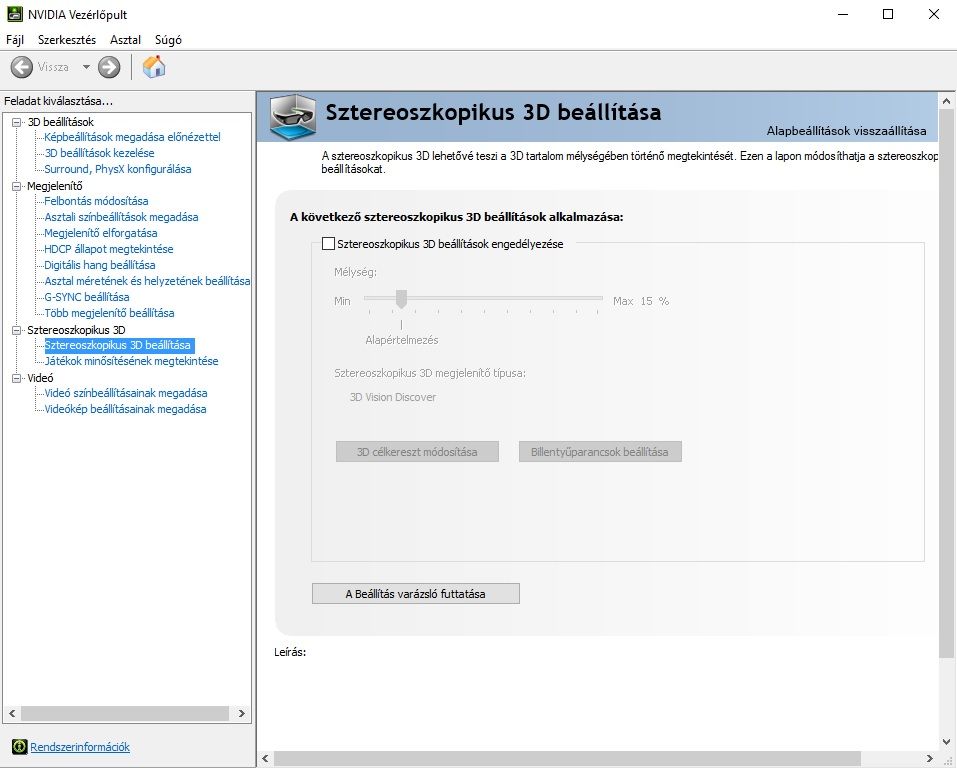This screenshot has height=768, width=957.
Task: Click main panel horizontal scroll right arrow
Action: point(930,758)
